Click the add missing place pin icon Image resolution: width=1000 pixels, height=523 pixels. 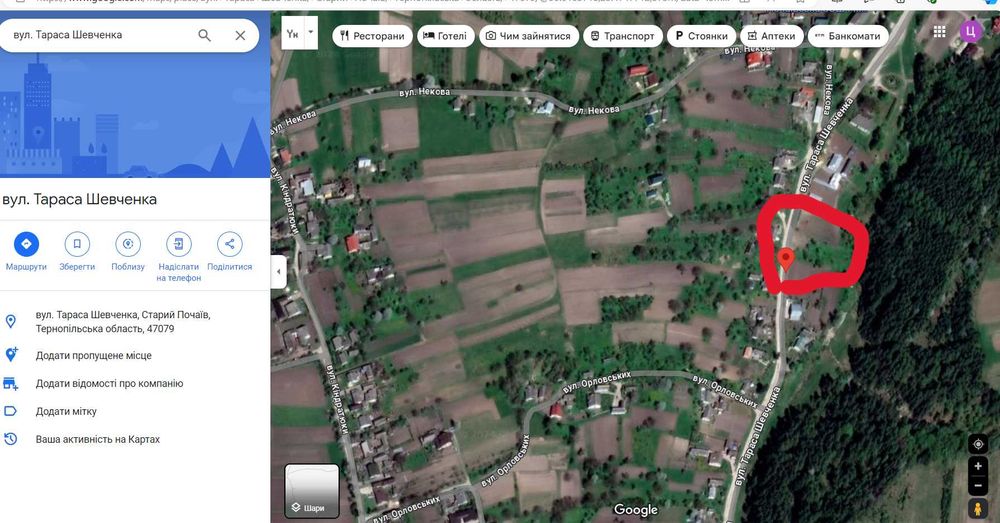[x=11, y=355]
